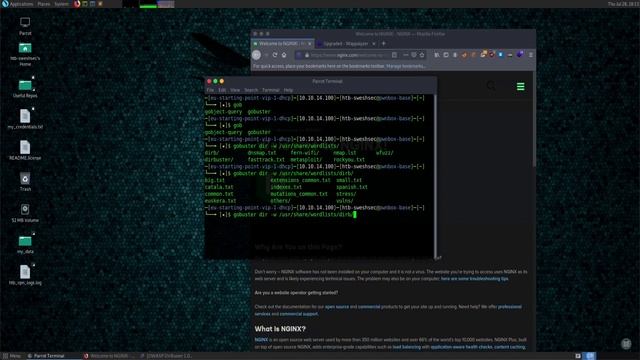Click the Manage bookmarks link
The width and height of the screenshot is (640, 360).
[406, 66]
